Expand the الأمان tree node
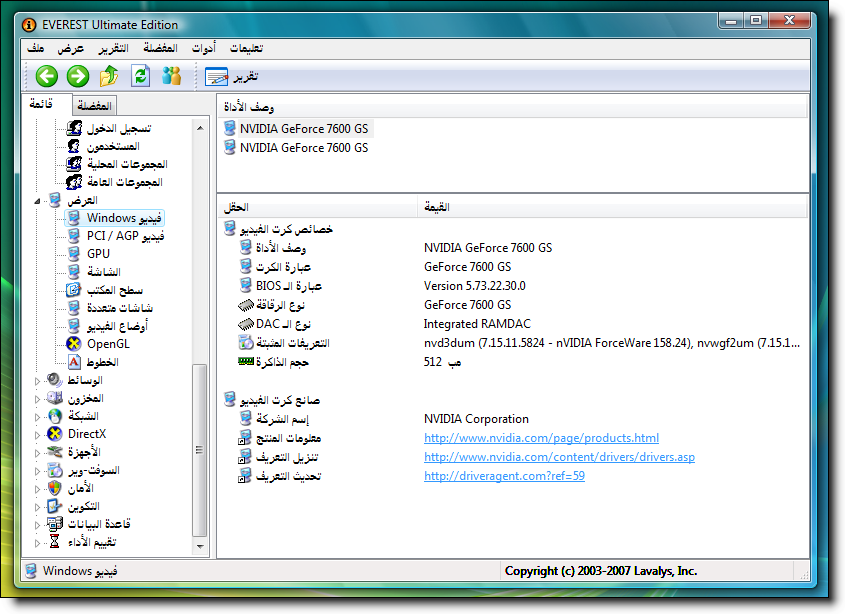 tap(37, 489)
